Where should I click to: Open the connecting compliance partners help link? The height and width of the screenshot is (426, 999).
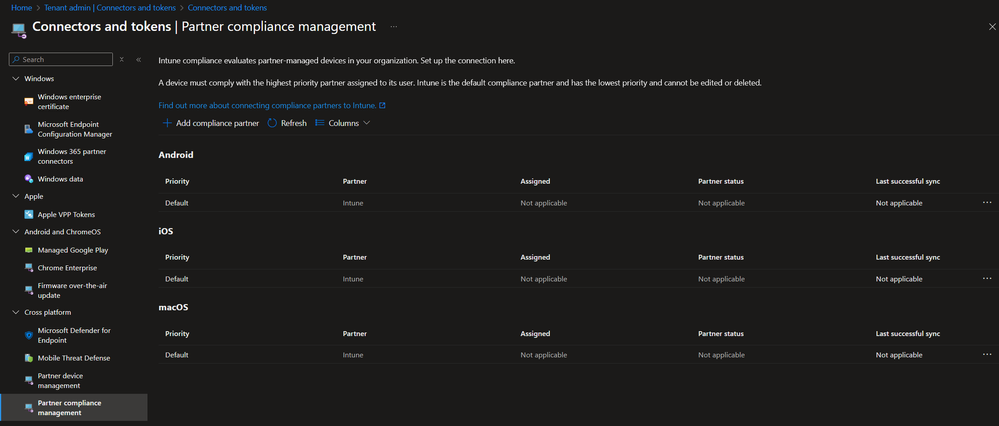click(272, 105)
